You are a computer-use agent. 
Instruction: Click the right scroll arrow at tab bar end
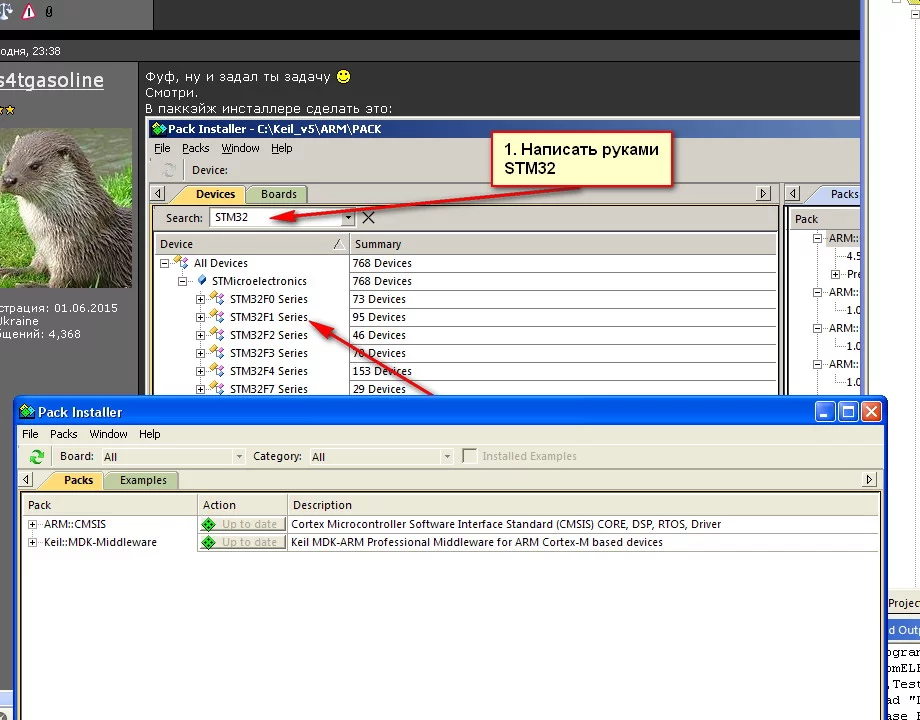(x=870, y=480)
